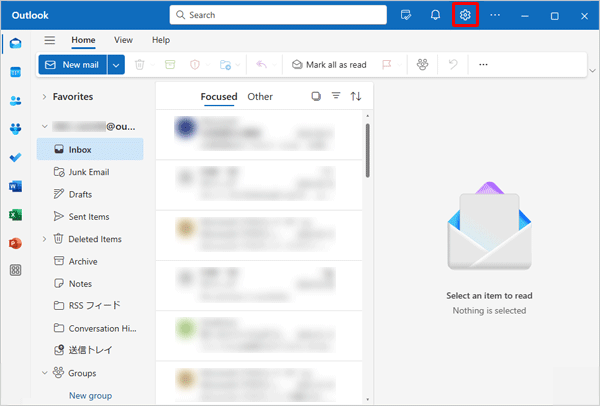Open People in left app rail
This screenshot has width=600, height=406.
(15, 101)
